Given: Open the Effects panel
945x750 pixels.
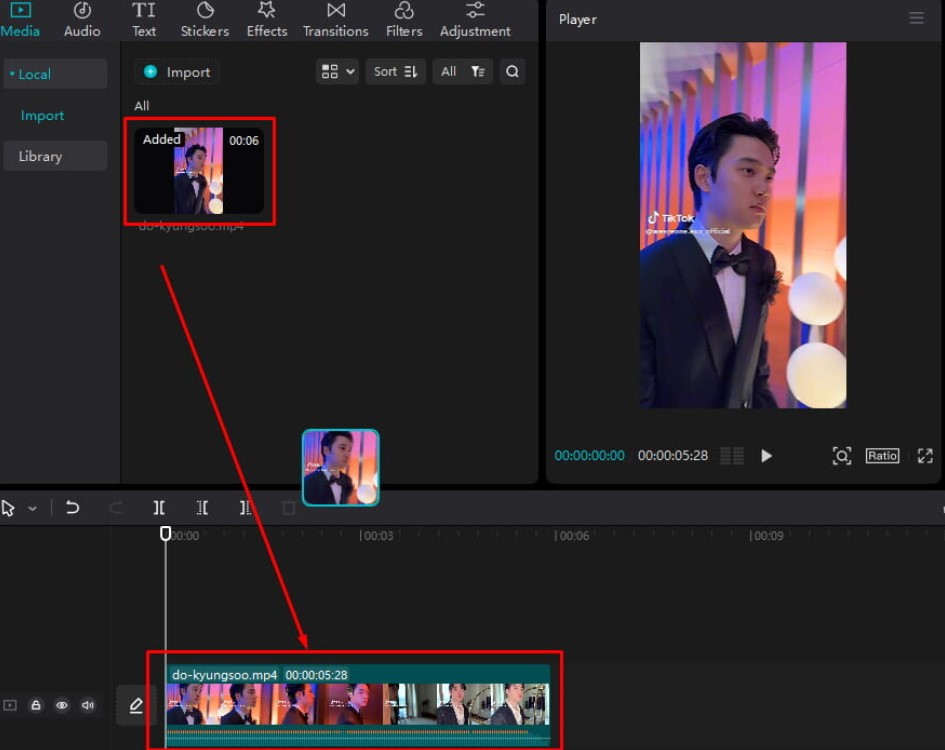Looking at the screenshot, I should click(266, 20).
